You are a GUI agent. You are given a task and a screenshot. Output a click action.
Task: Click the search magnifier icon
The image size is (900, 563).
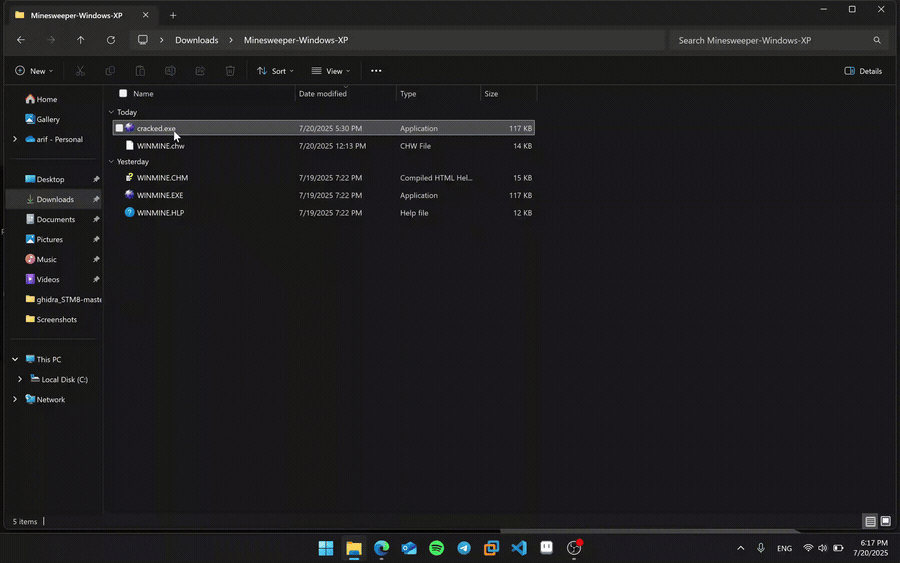[x=877, y=40]
